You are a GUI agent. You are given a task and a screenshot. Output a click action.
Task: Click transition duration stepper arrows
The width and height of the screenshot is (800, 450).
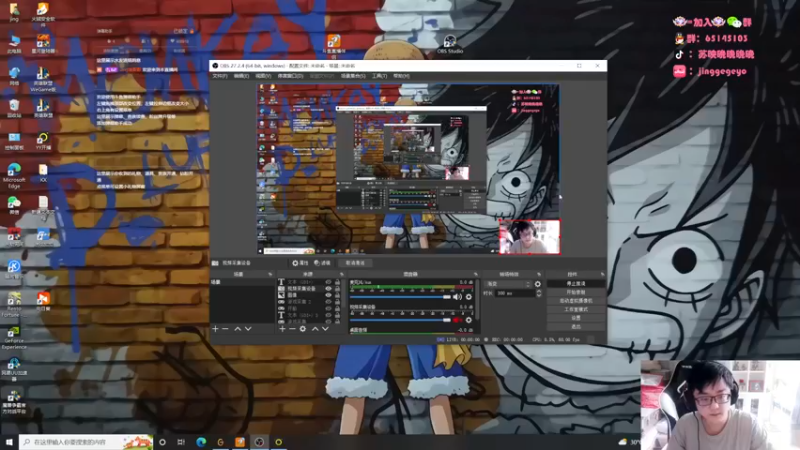(x=539, y=293)
